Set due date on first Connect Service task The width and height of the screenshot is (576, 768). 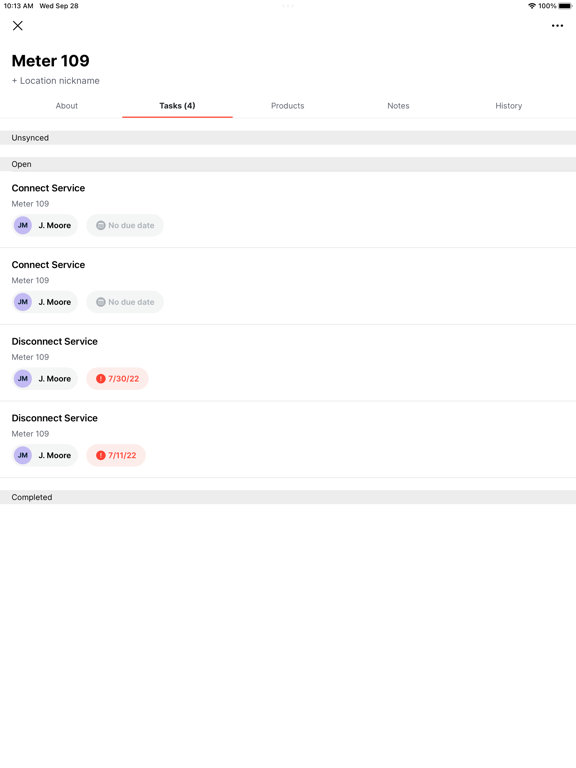pos(125,225)
